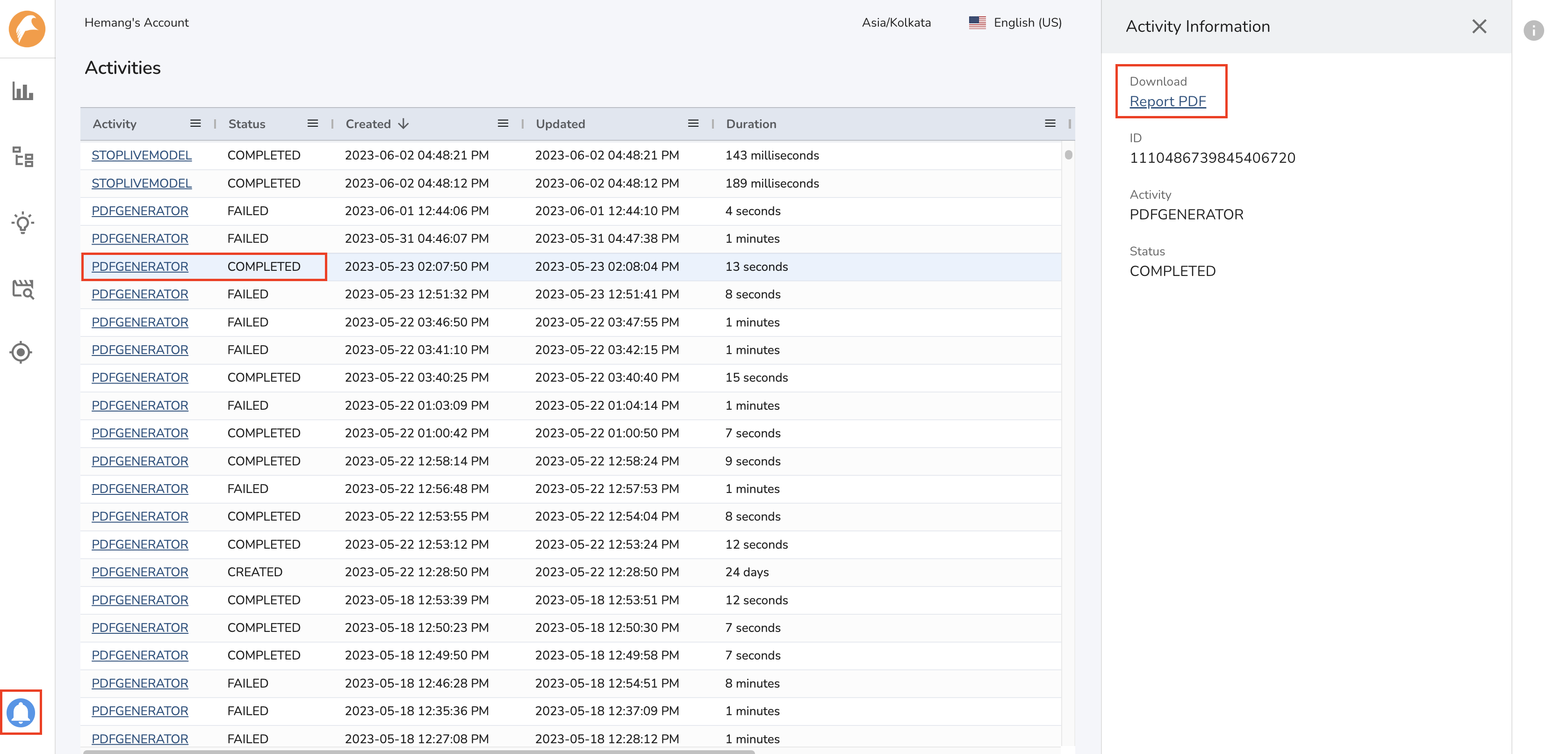Image resolution: width=1568 pixels, height=754 pixels.
Task: Click the Asia/Kolkata timezone selector
Action: [896, 22]
